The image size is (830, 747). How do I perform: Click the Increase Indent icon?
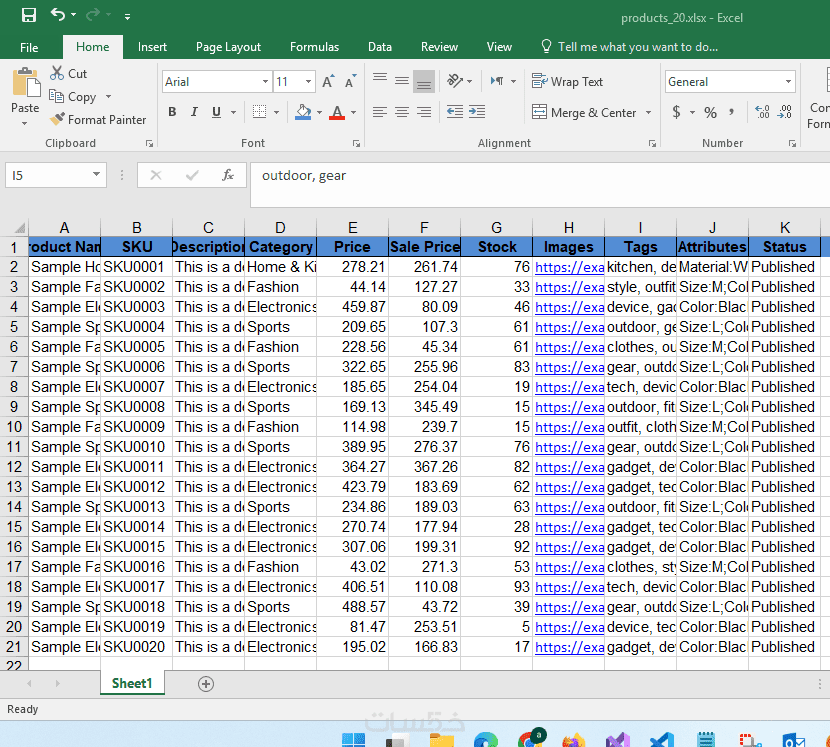(x=477, y=112)
